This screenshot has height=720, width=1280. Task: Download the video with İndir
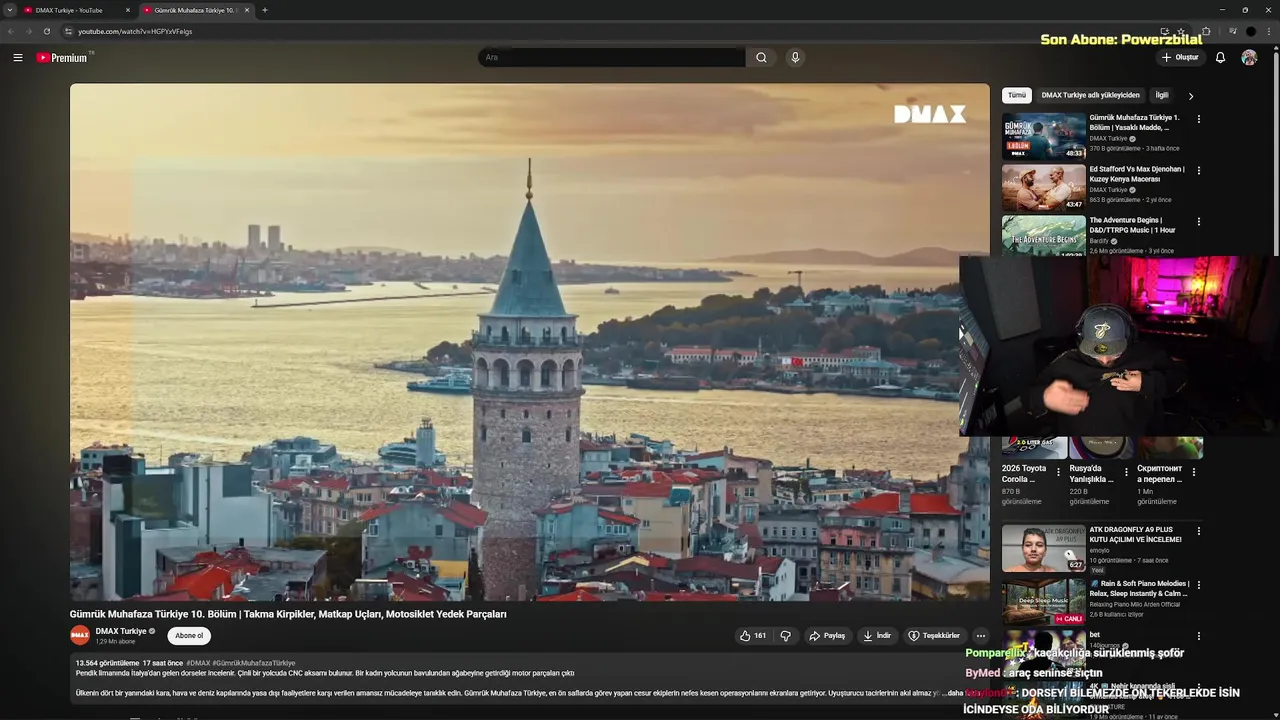point(877,636)
